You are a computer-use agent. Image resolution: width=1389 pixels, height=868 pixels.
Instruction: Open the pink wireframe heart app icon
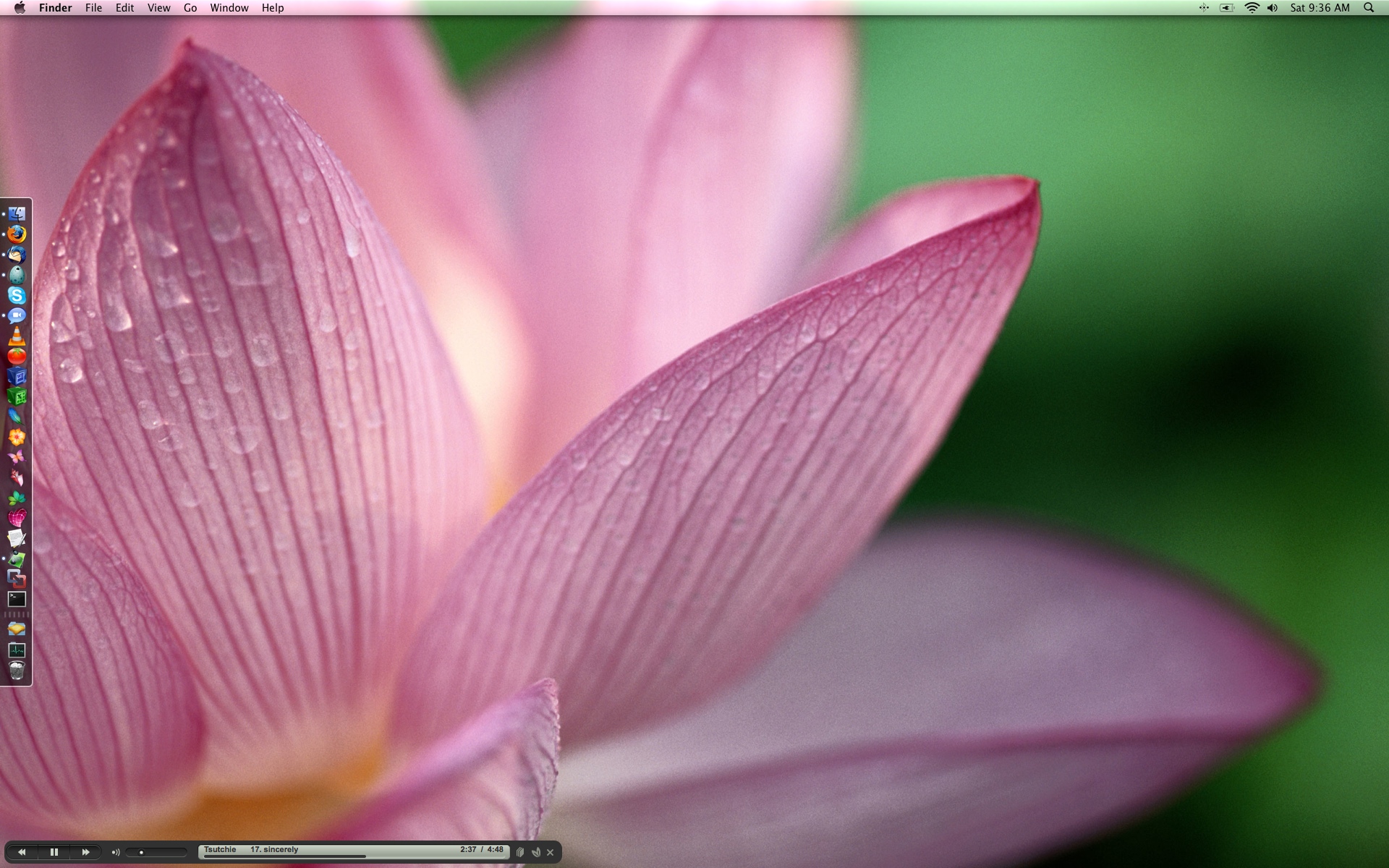(x=17, y=518)
